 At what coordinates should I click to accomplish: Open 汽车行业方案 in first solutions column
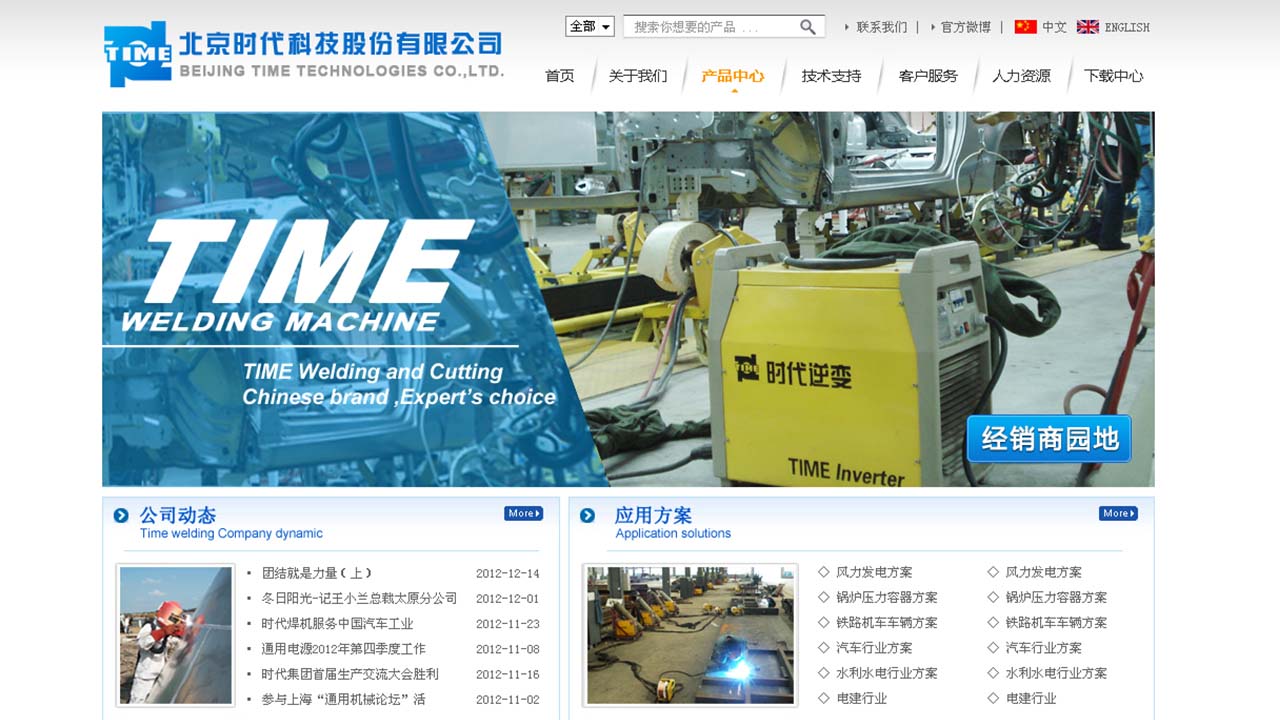874,648
